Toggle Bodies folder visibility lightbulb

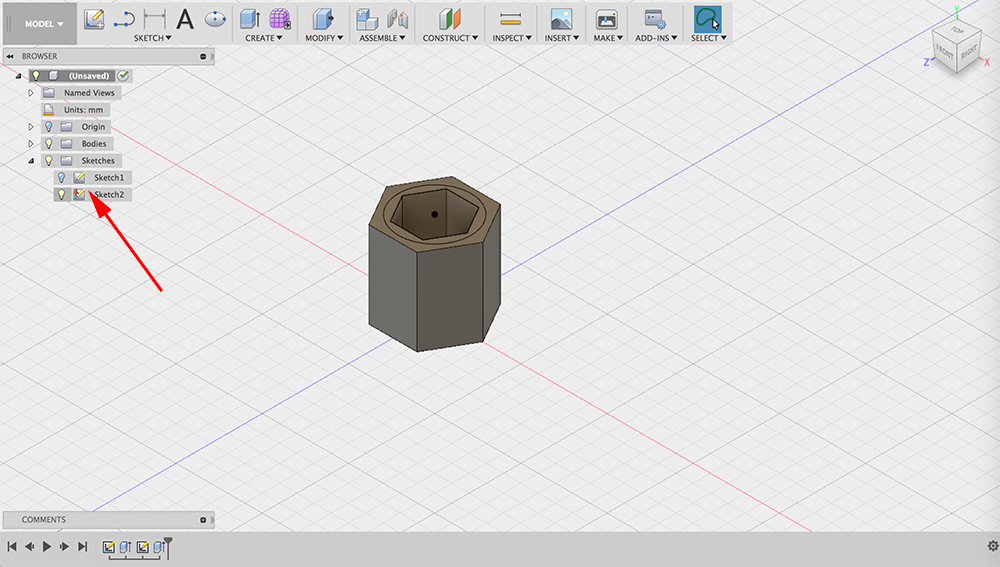click(x=48, y=144)
